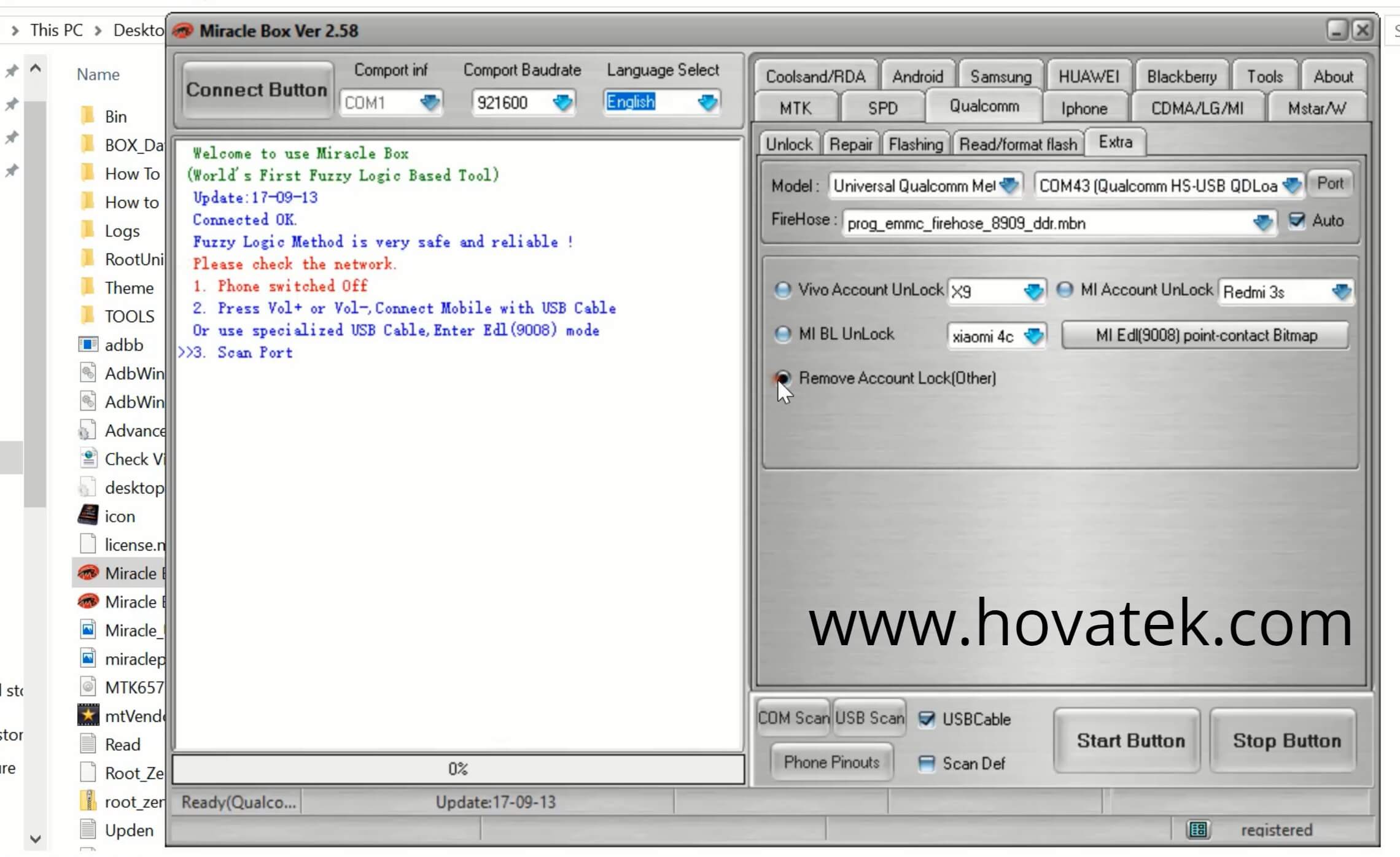Image resolution: width=1400 pixels, height=857 pixels.
Task: Click the Connect Button
Action: (257, 90)
